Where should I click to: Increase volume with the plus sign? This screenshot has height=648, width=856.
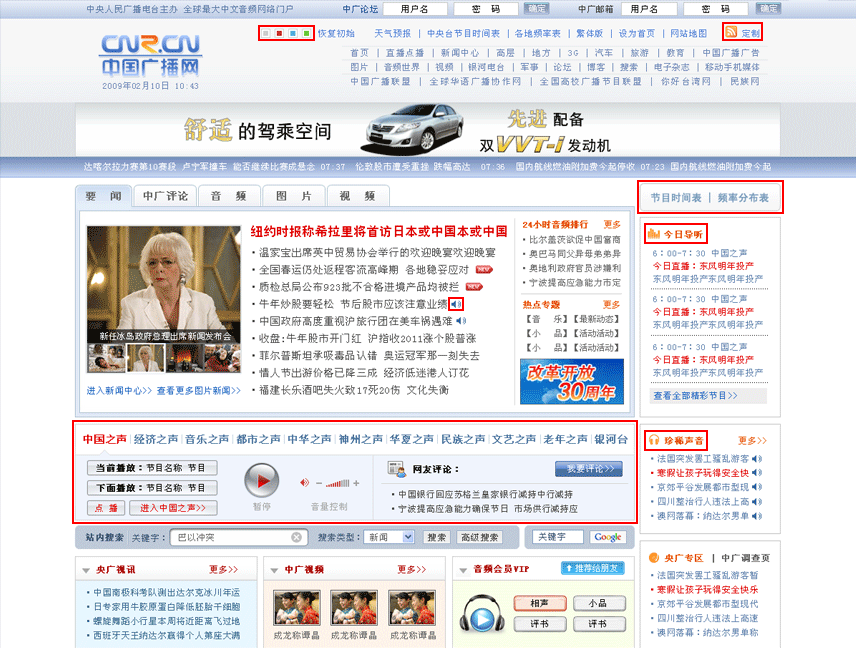[x=357, y=483]
